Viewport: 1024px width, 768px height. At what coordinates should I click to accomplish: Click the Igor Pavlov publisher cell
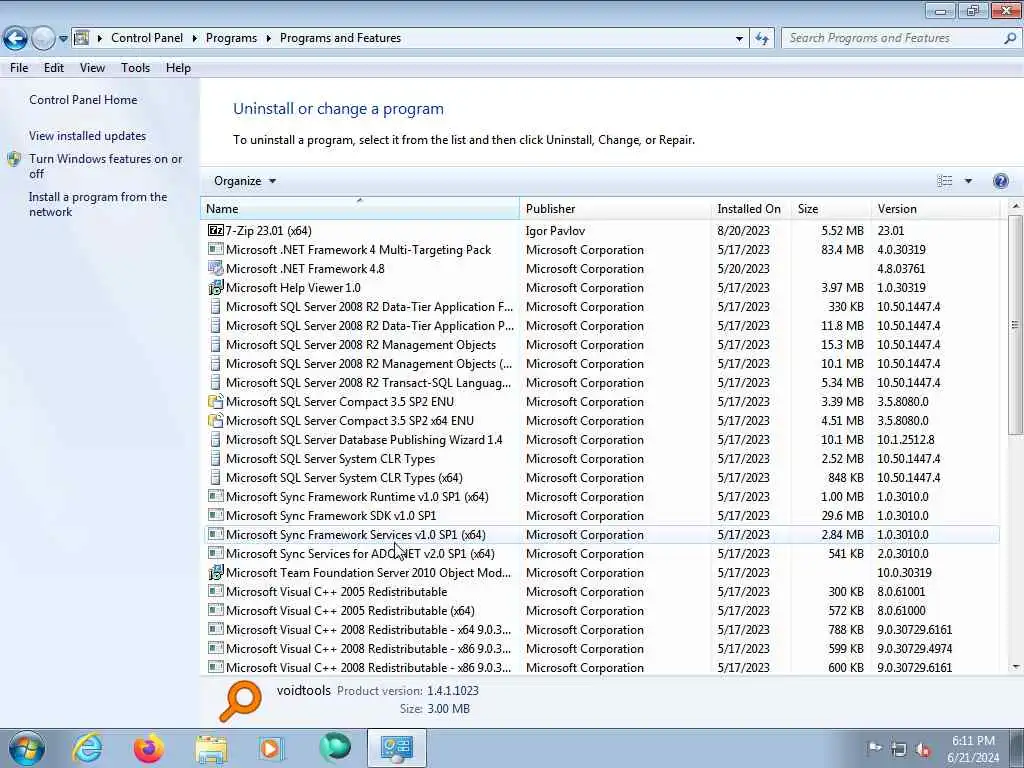point(555,231)
